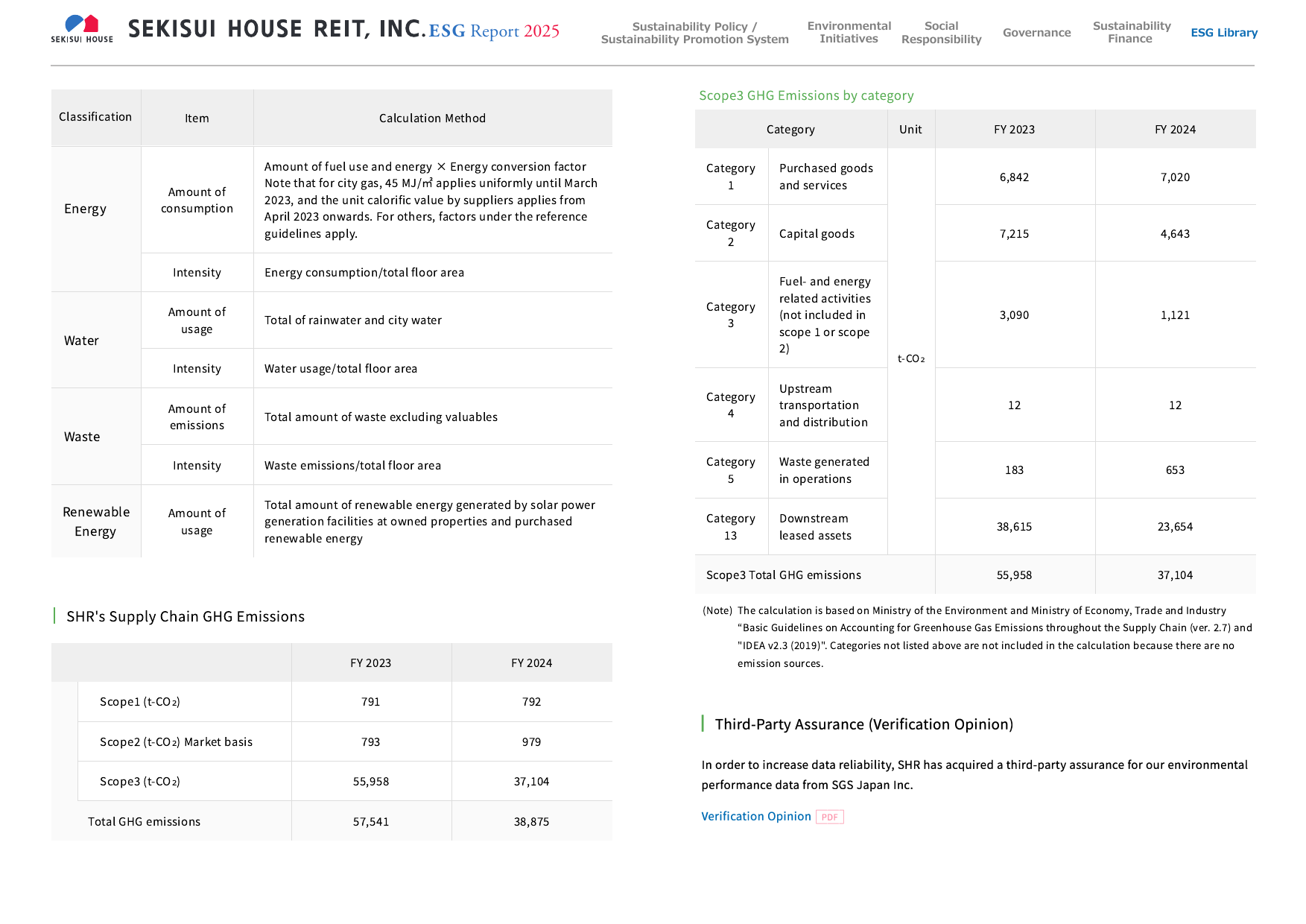
Task: Select the Capital goods FY 2023 value 7,215
Action: (1014, 234)
